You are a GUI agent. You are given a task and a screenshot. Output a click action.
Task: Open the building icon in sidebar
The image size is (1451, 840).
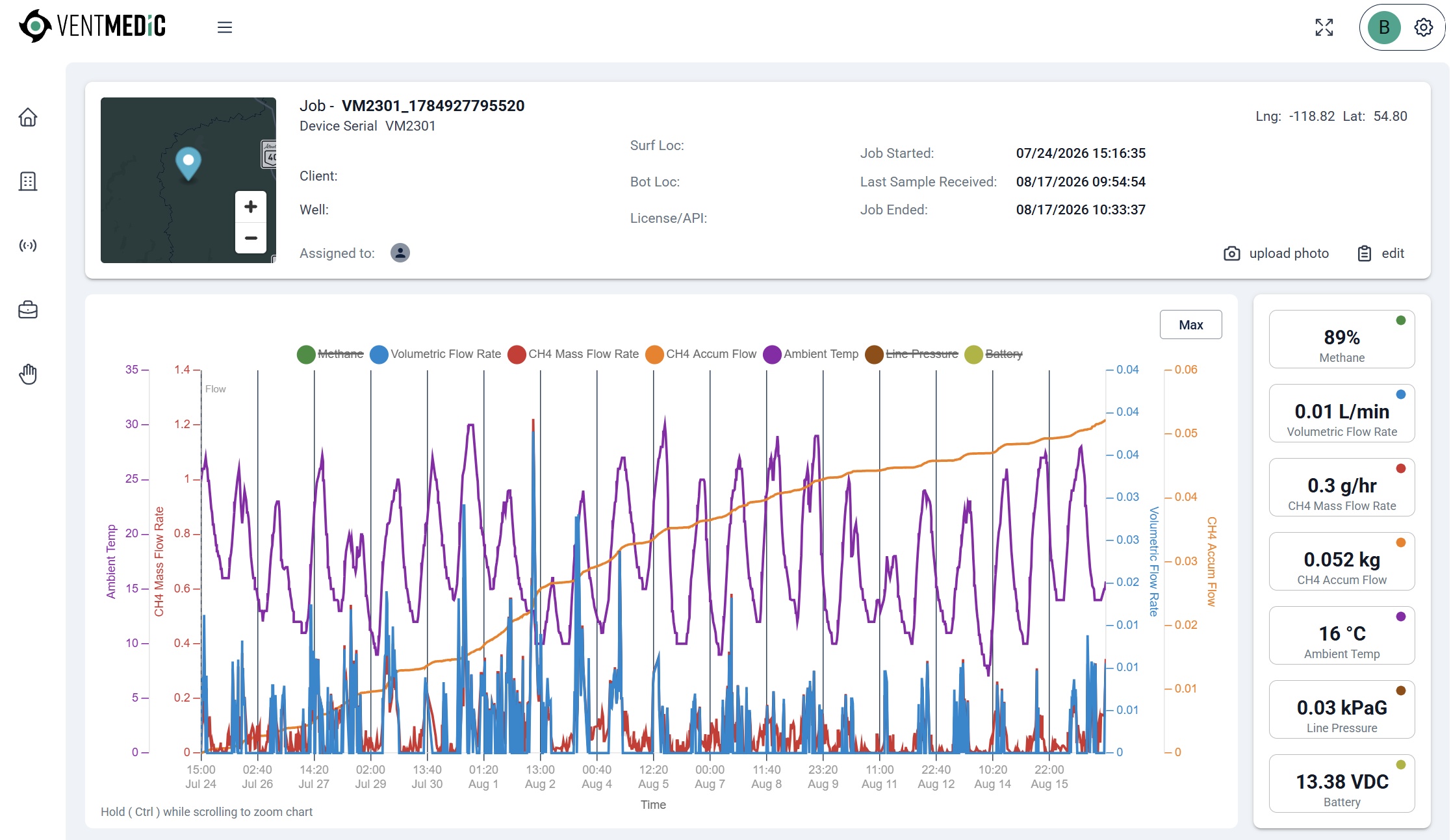(x=28, y=181)
